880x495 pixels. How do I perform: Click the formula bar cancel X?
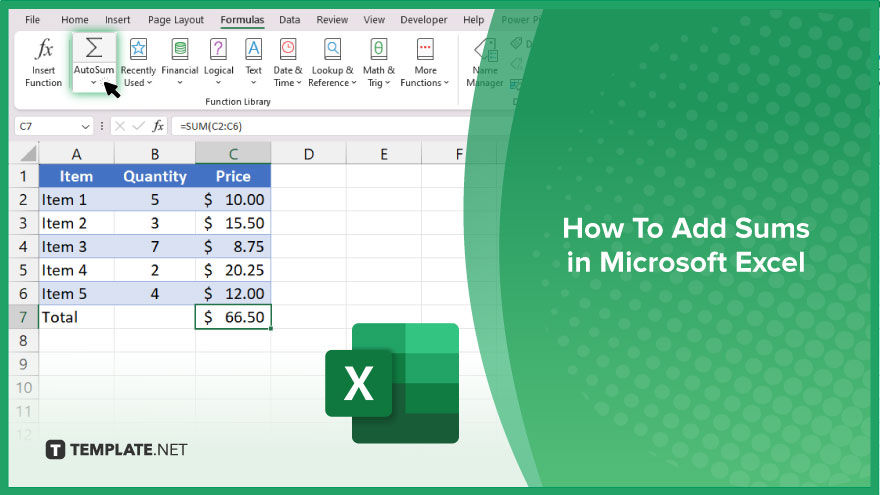click(x=120, y=126)
